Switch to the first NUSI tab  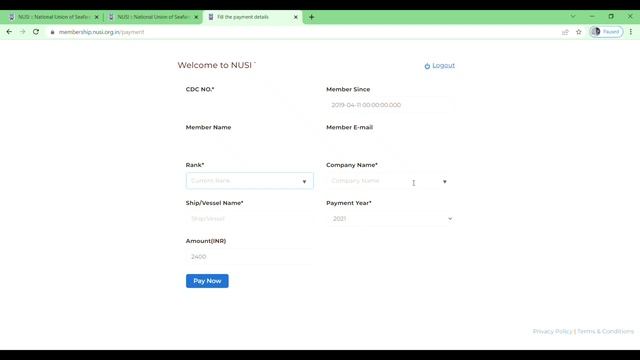(53, 17)
